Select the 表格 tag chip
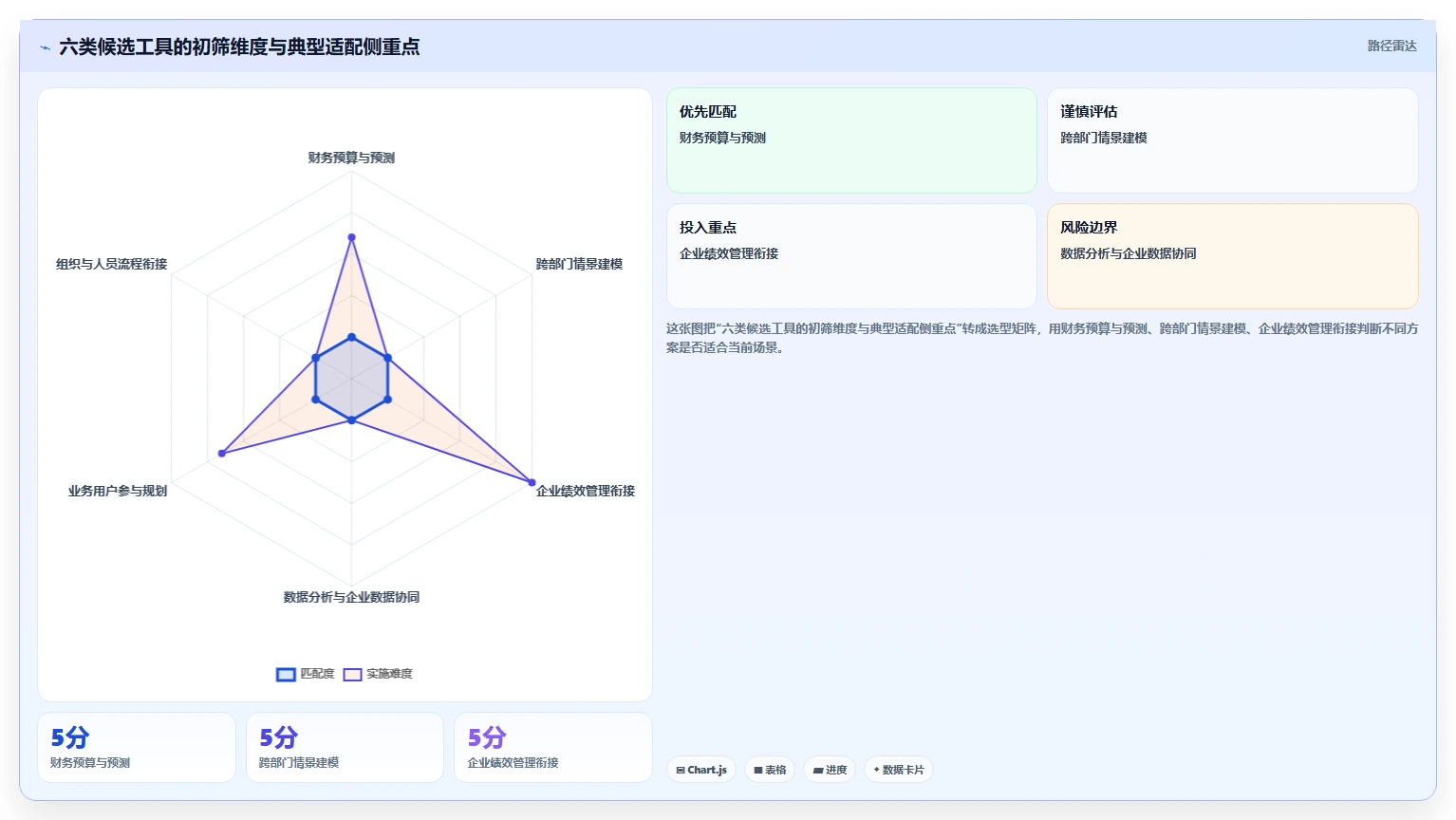The width and height of the screenshot is (1456, 820). point(770,770)
